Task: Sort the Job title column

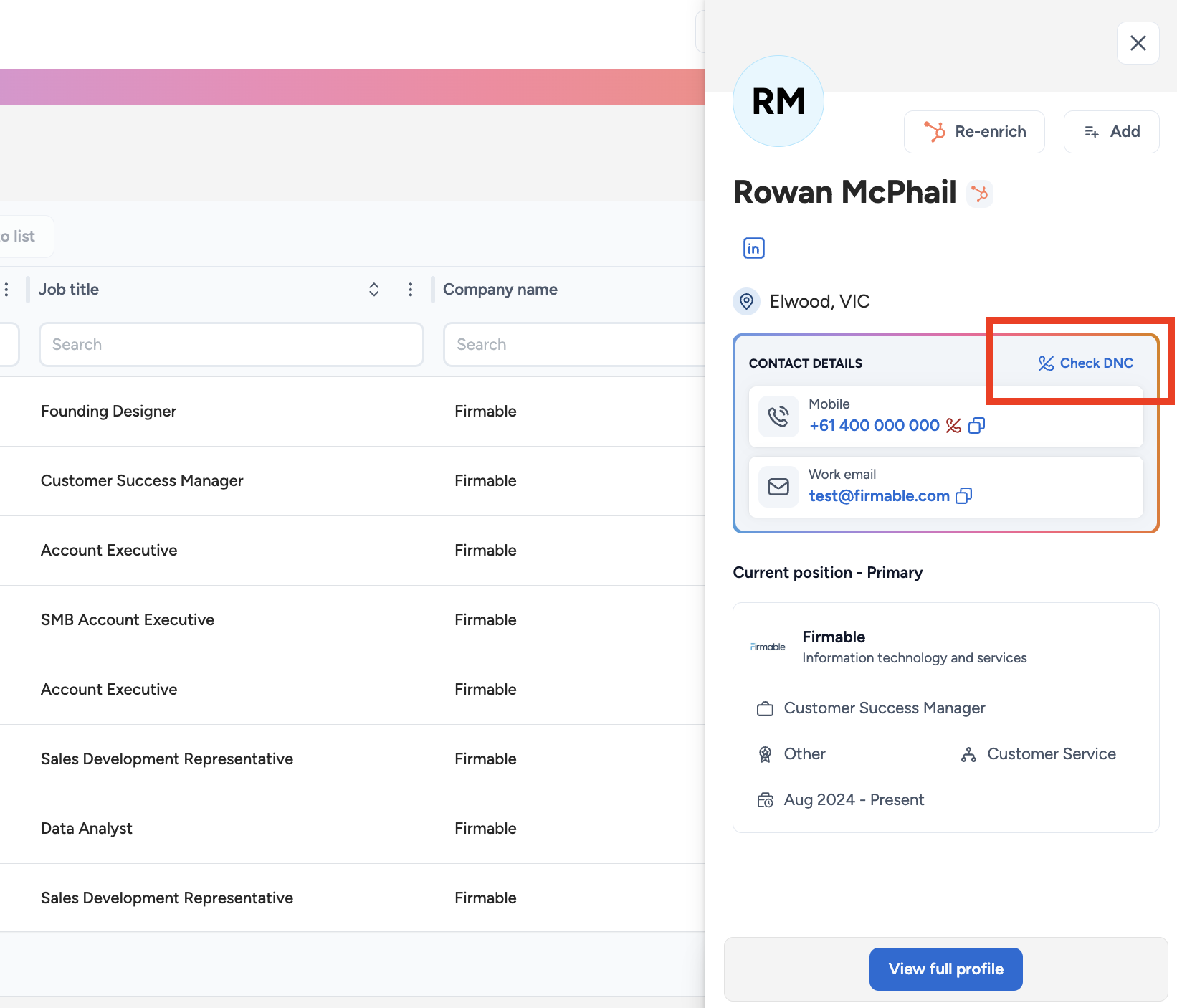Action: click(373, 290)
